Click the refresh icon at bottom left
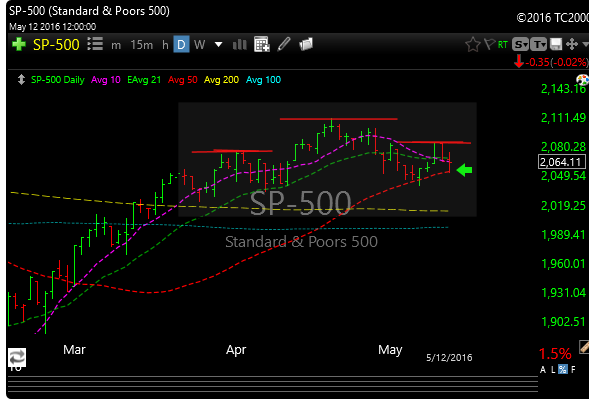 pyautogui.click(x=17, y=357)
